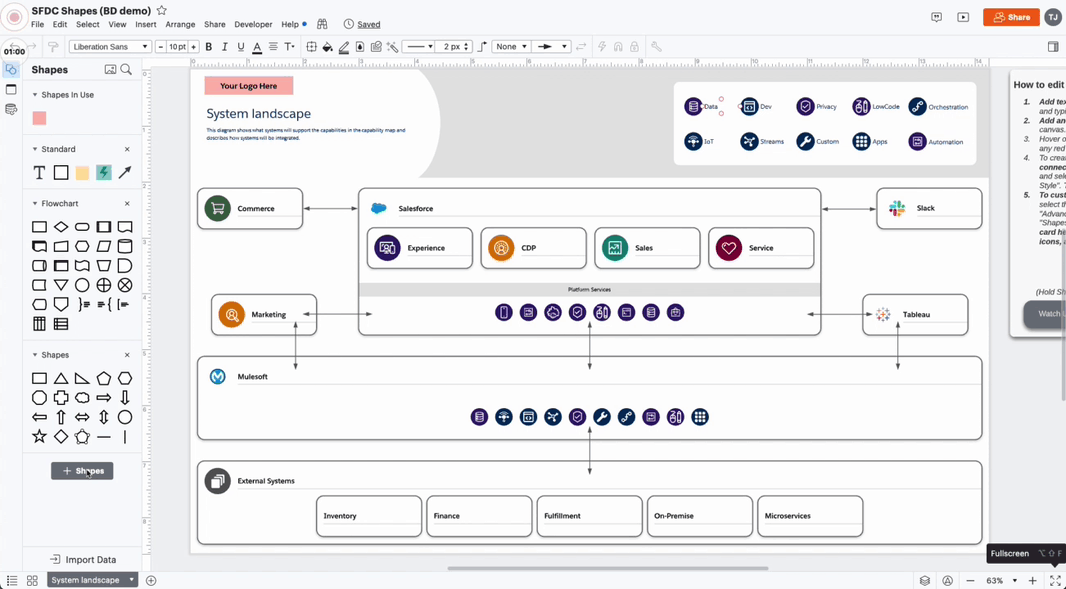1066x589 pixels.
Task: Star the SFDC Shapes document as favorite
Action: (x=162, y=10)
